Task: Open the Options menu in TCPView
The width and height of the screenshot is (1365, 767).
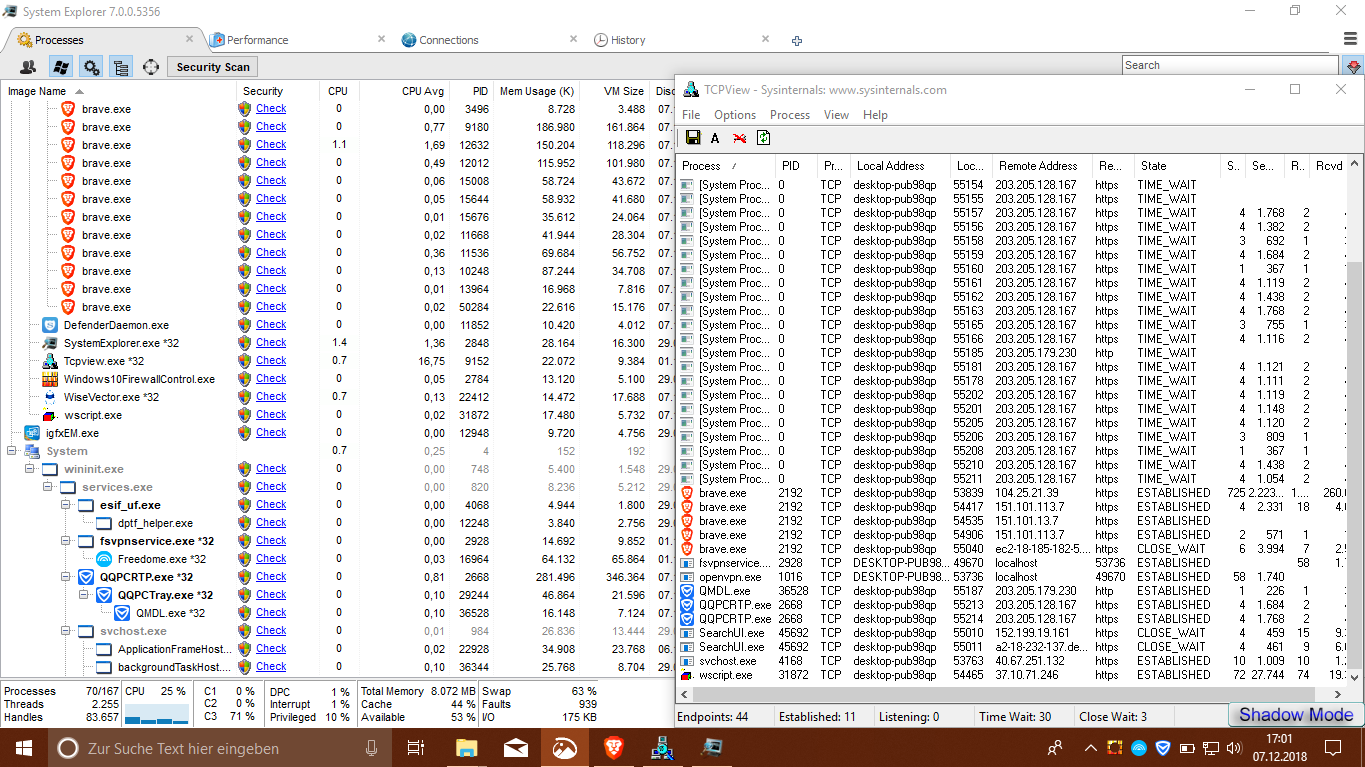Action: point(734,115)
